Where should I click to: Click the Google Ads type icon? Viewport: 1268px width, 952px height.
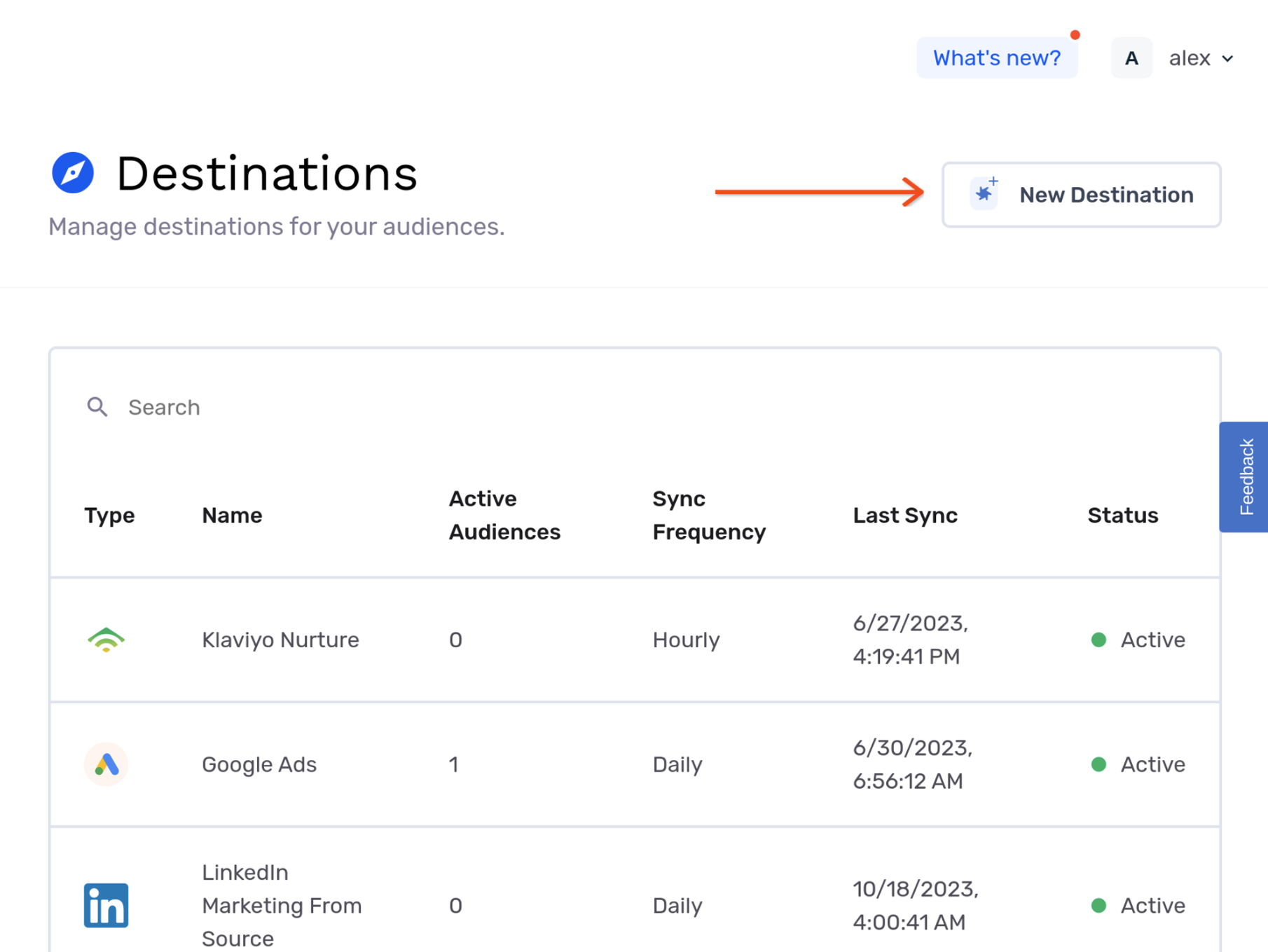point(106,764)
